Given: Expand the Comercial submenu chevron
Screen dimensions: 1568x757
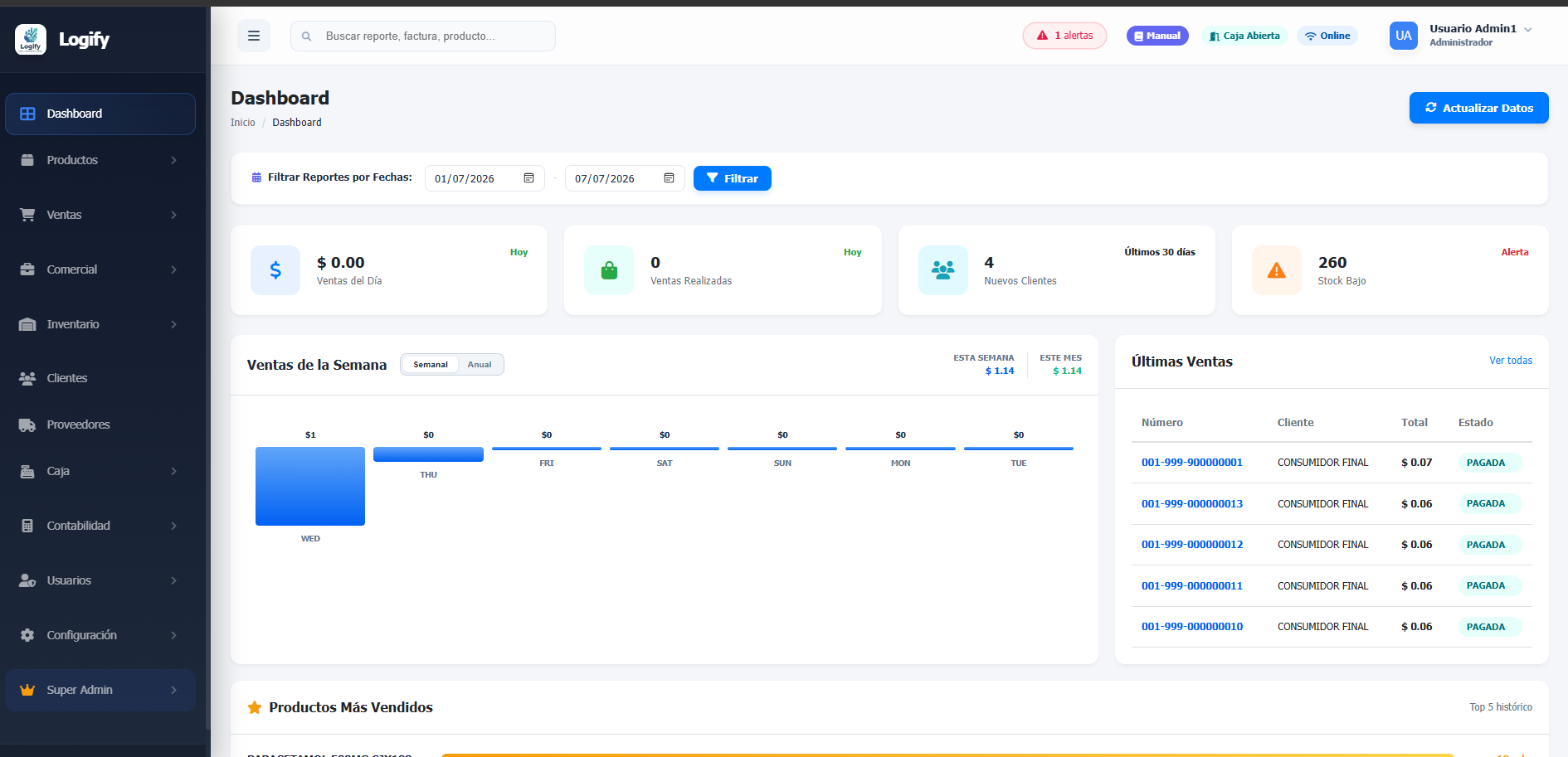Looking at the screenshot, I should tap(173, 269).
